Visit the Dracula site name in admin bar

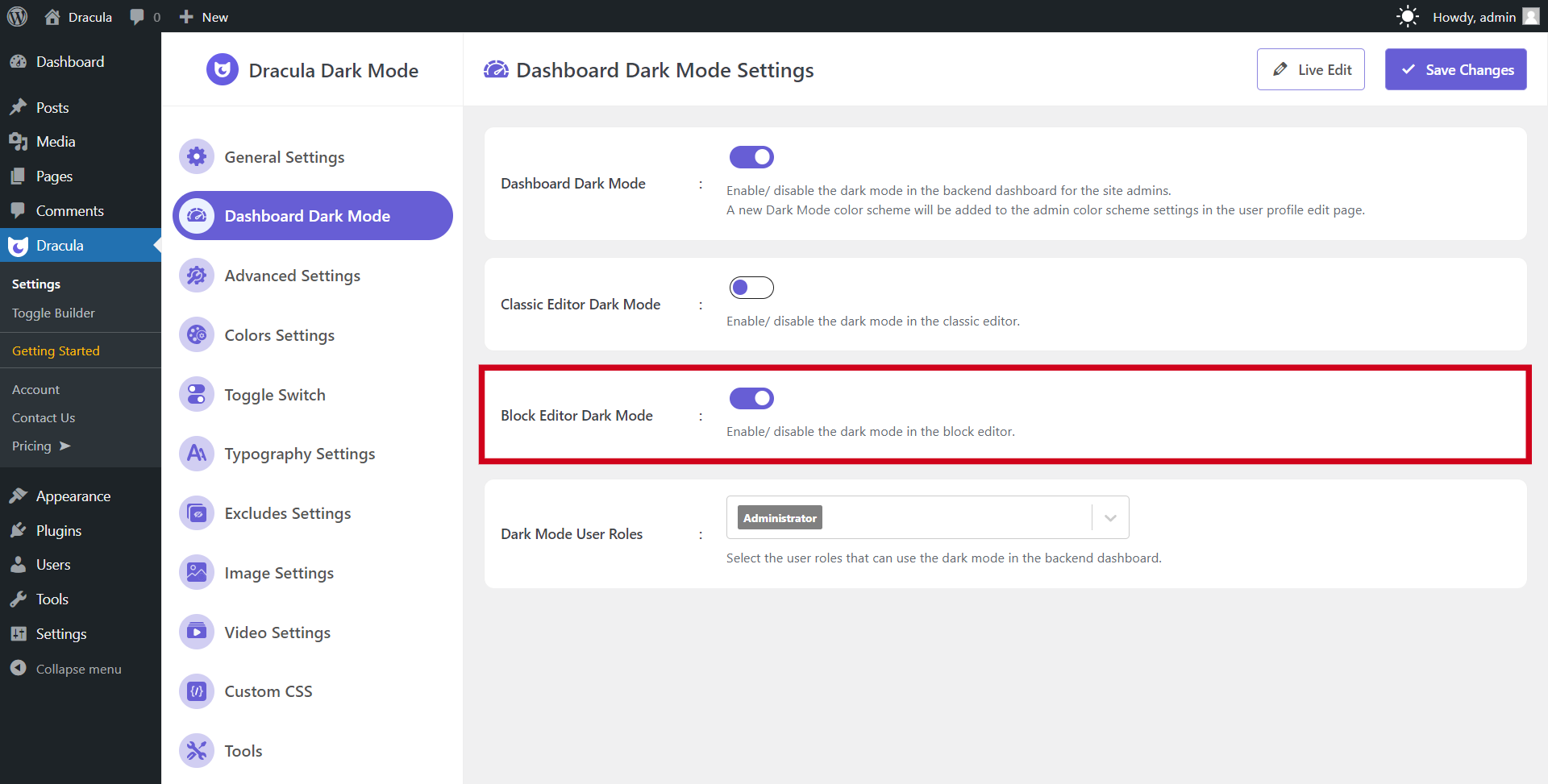click(78, 17)
